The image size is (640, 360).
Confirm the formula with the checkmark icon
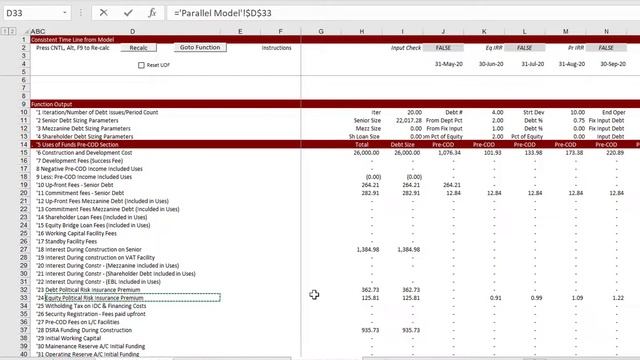coord(128,13)
